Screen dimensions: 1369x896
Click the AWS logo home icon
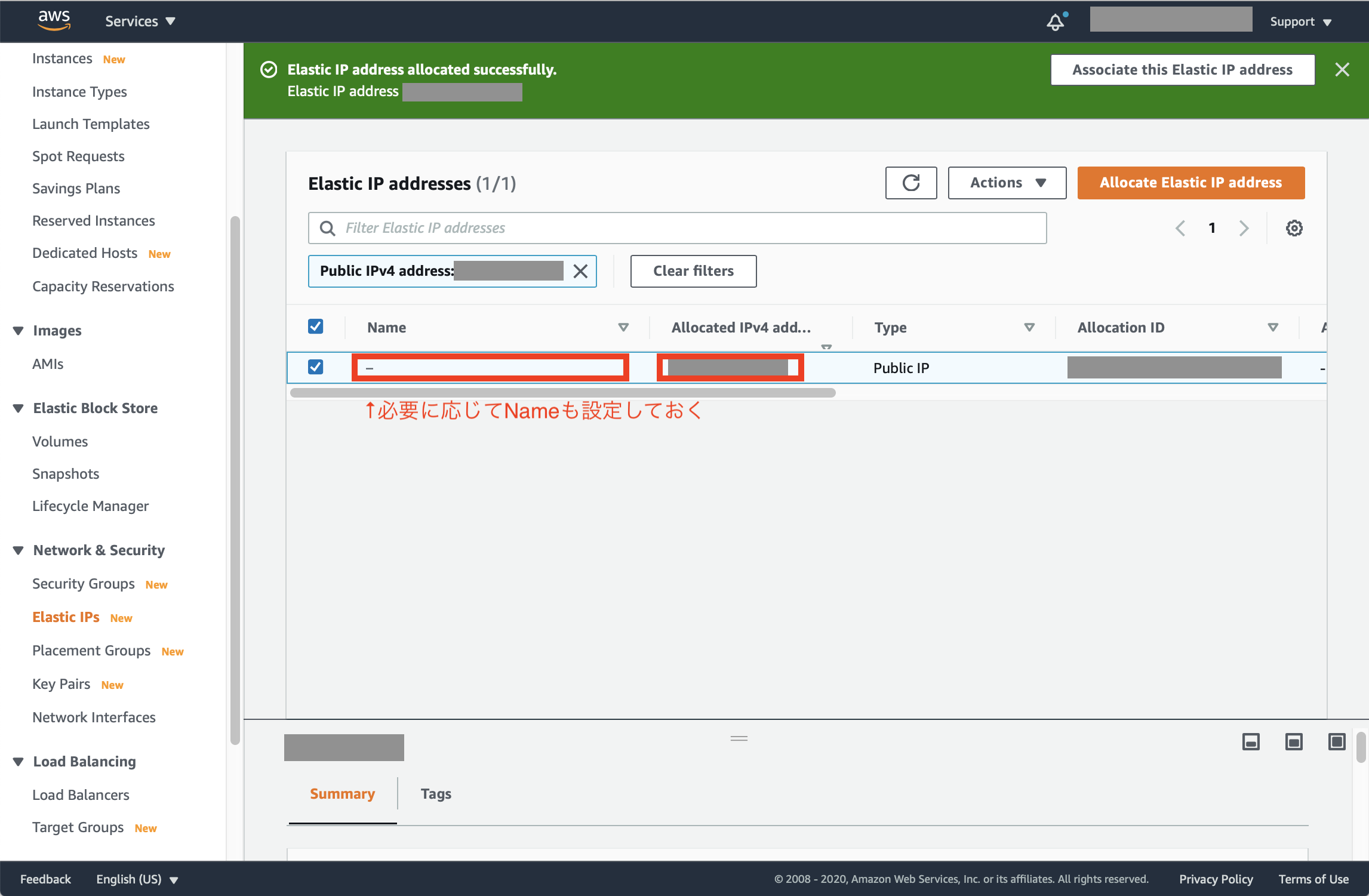pos(54,20)
